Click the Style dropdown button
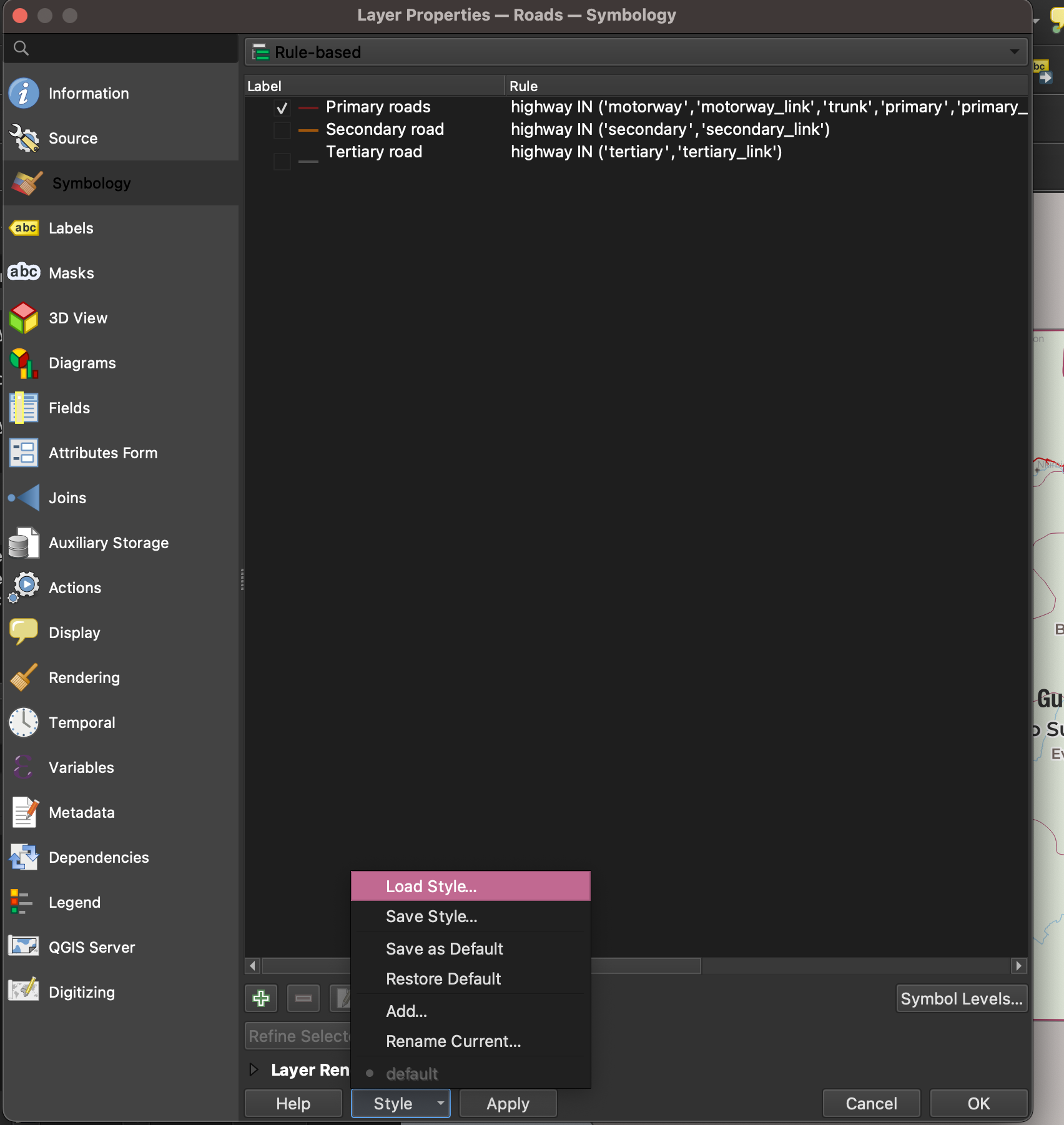 point(400,1103)
